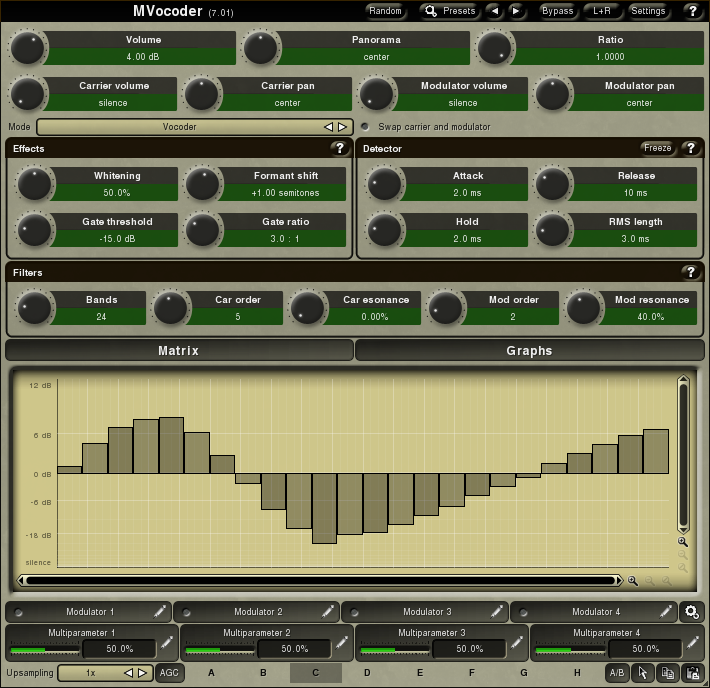Select next Mode with right arrow

[x=342, y=127]
